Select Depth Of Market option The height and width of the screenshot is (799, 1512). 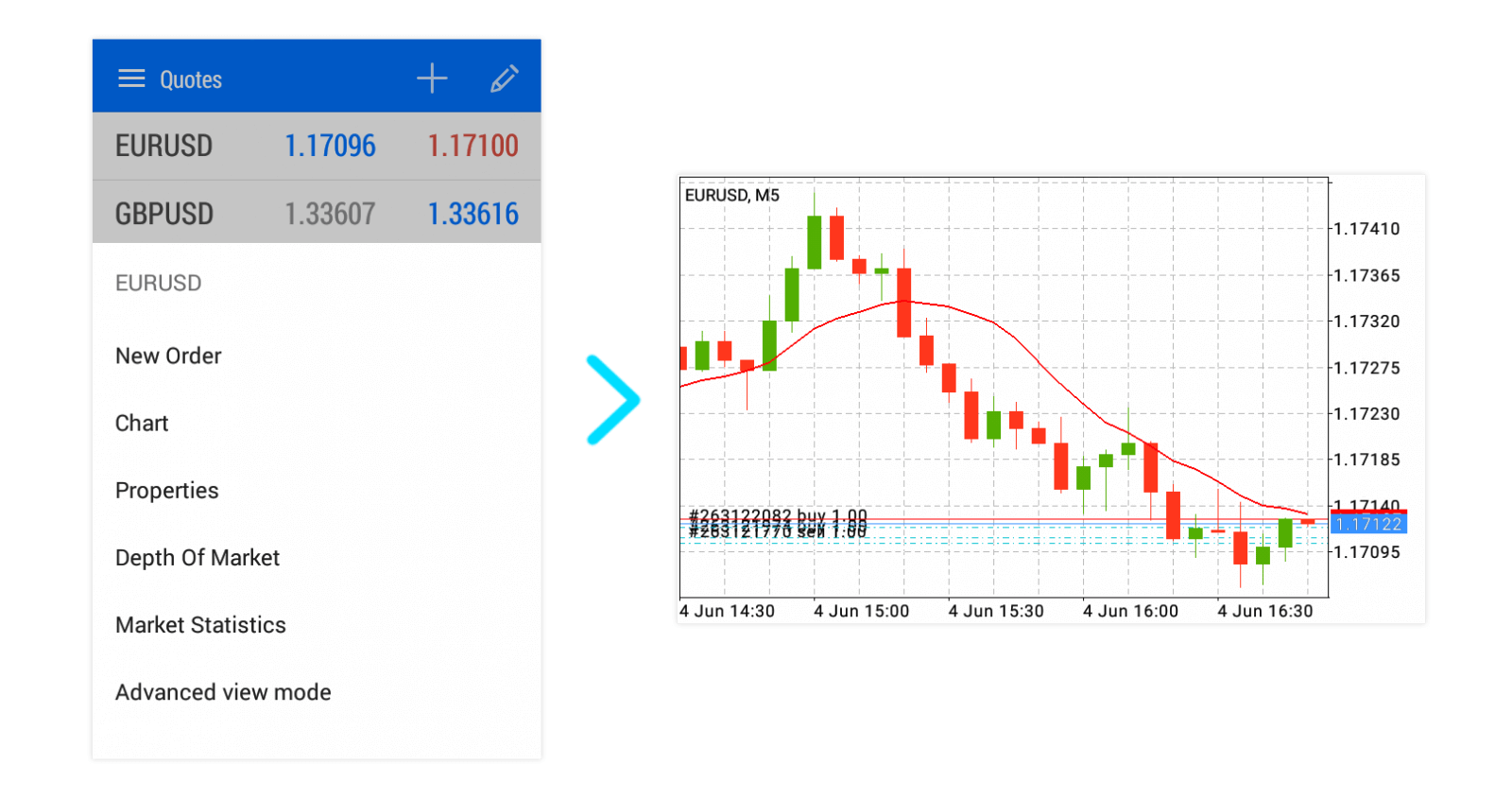point(198,558)
